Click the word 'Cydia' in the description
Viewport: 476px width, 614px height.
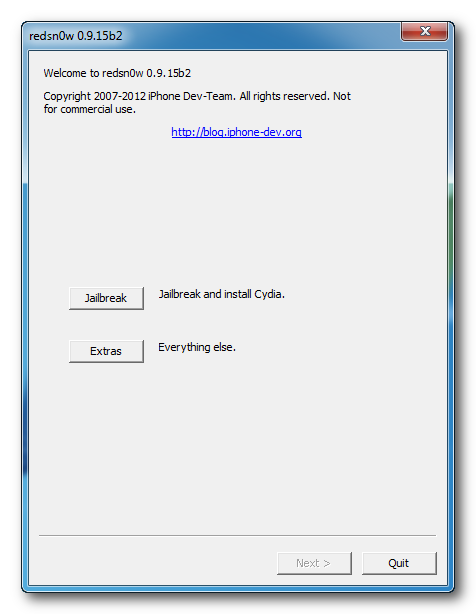point(268,294)
